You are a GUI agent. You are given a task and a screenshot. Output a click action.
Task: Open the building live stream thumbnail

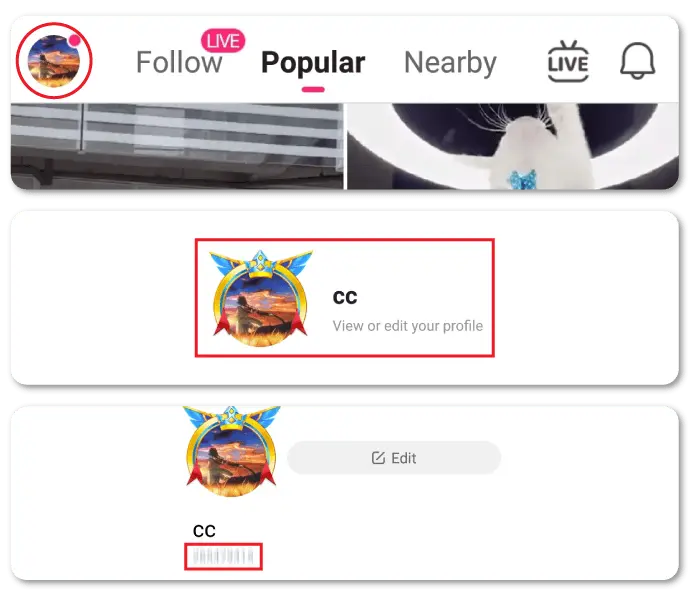click(x=177, y=146)
